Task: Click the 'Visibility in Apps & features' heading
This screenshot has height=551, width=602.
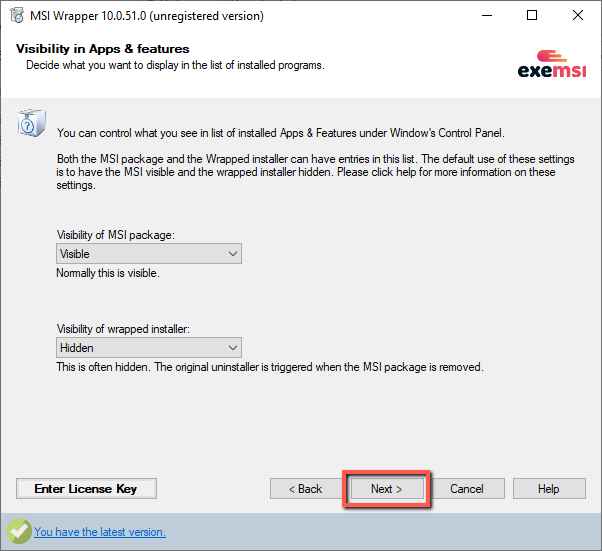Action: pyautogui.click(x=103, y=49)
